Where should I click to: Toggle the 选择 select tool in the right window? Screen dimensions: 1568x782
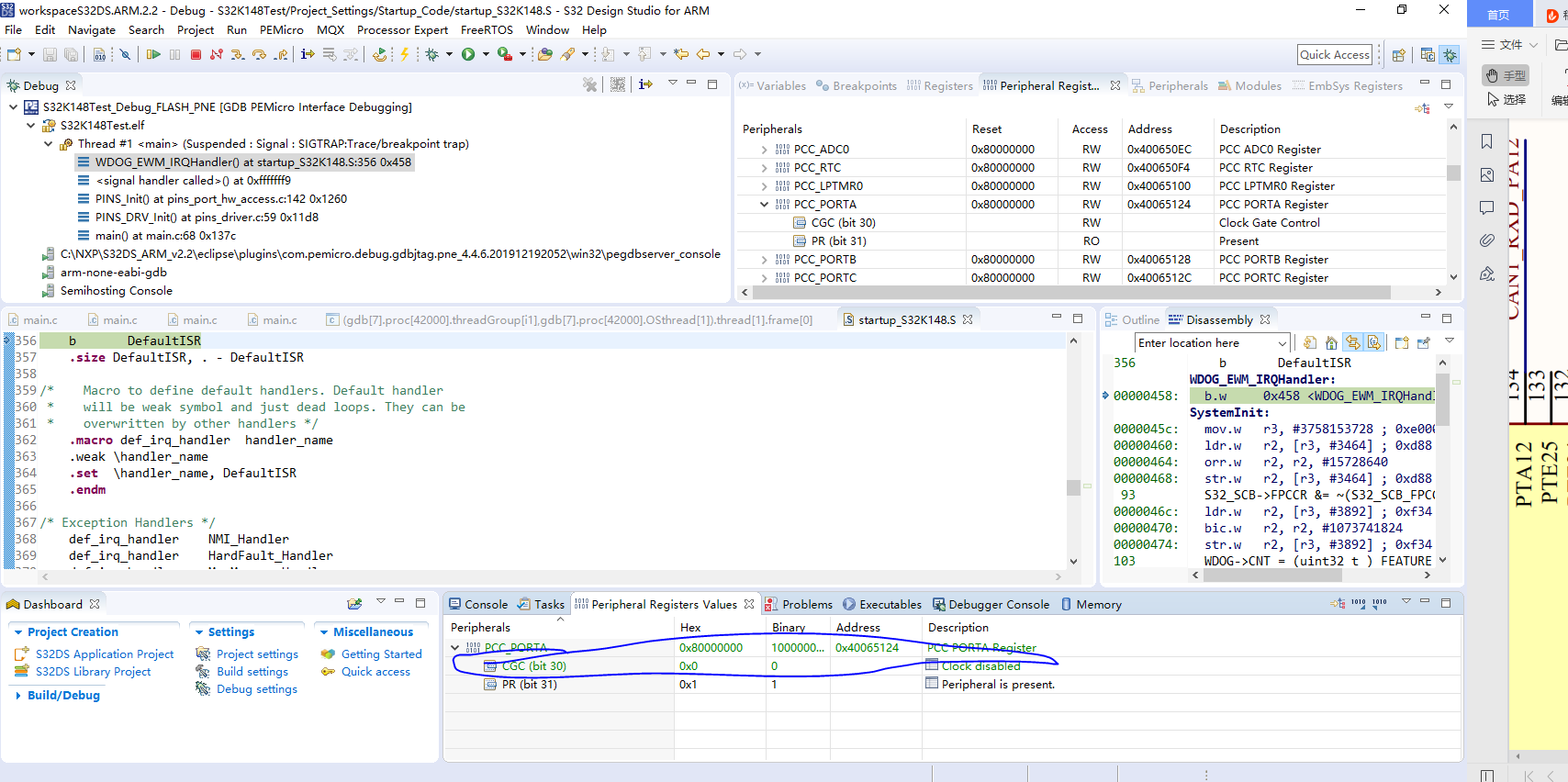tap(1506, 99)
